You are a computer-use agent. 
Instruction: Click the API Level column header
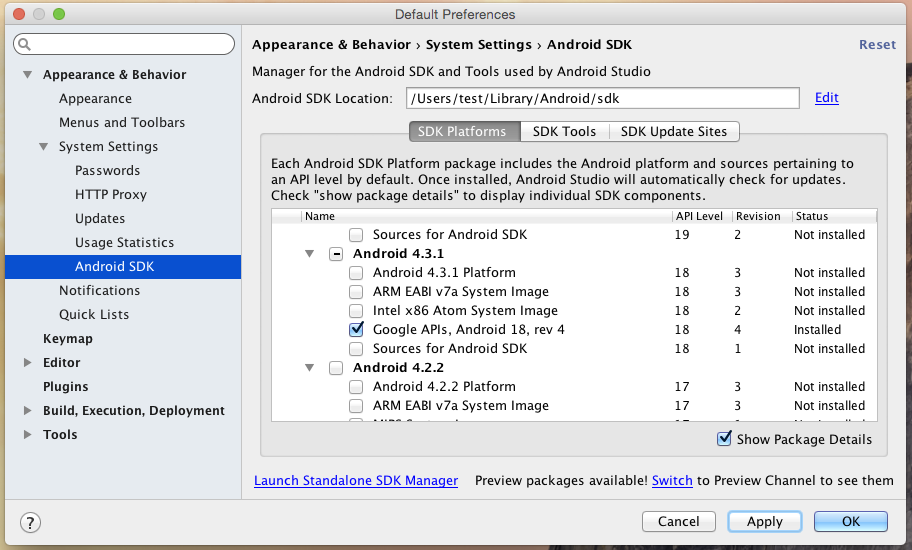click(702, 216)
